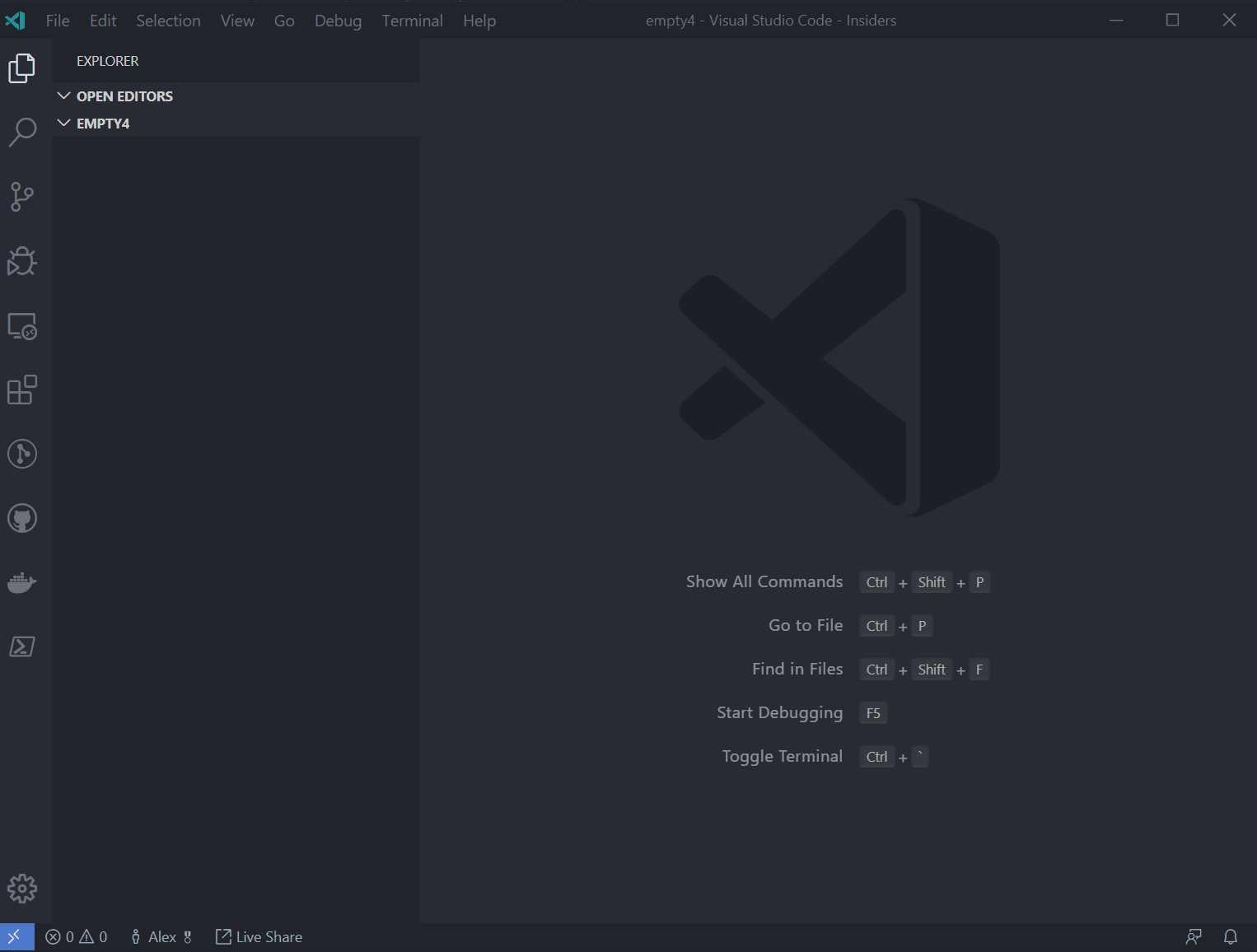Open the Debug menu
Viewport: 1257px width, 952px height.
tap(338, 21)
